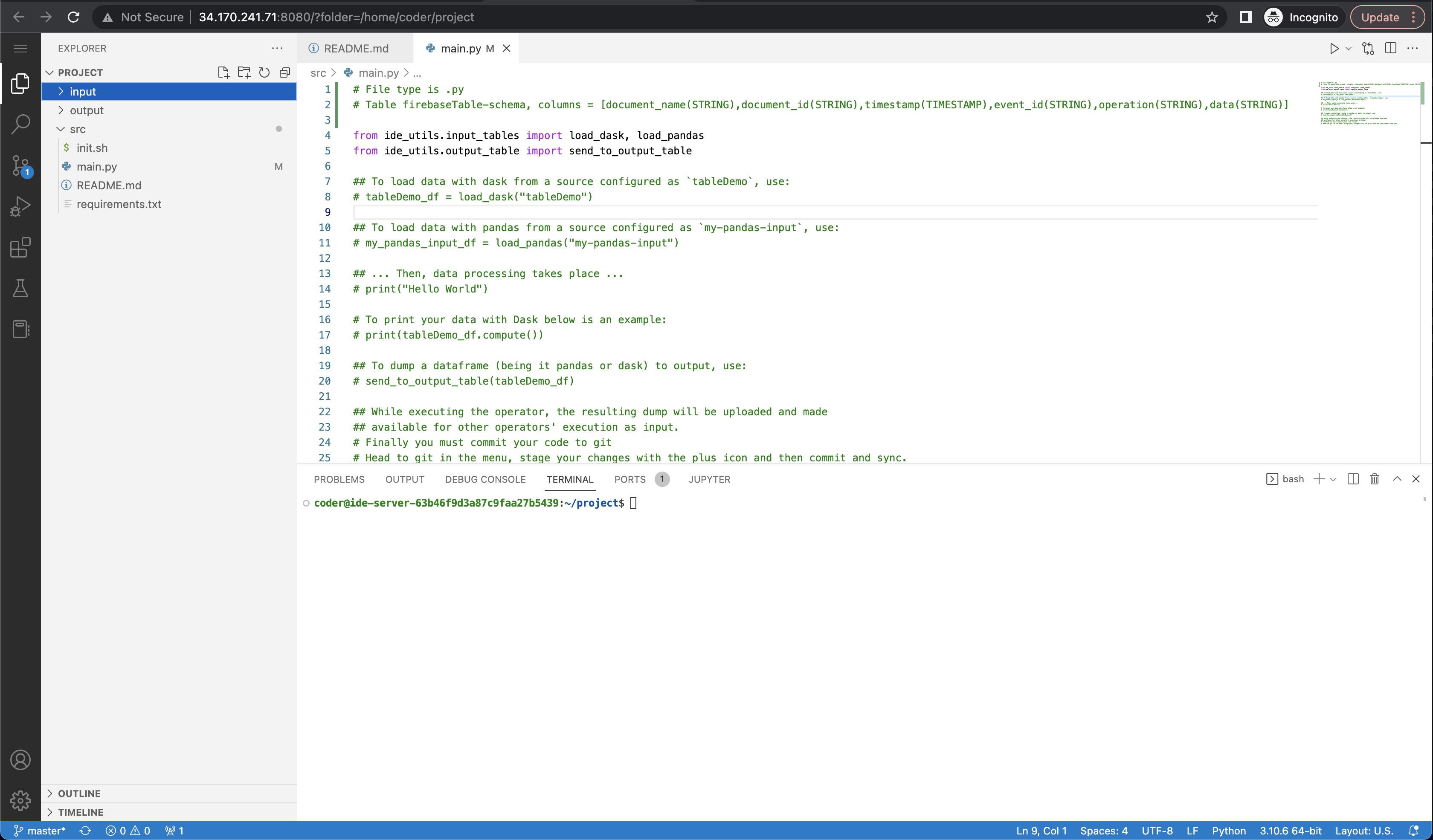This screenshot has width=1433, height=840.
Task: Expand the input folder
Action: click(169, 92)
